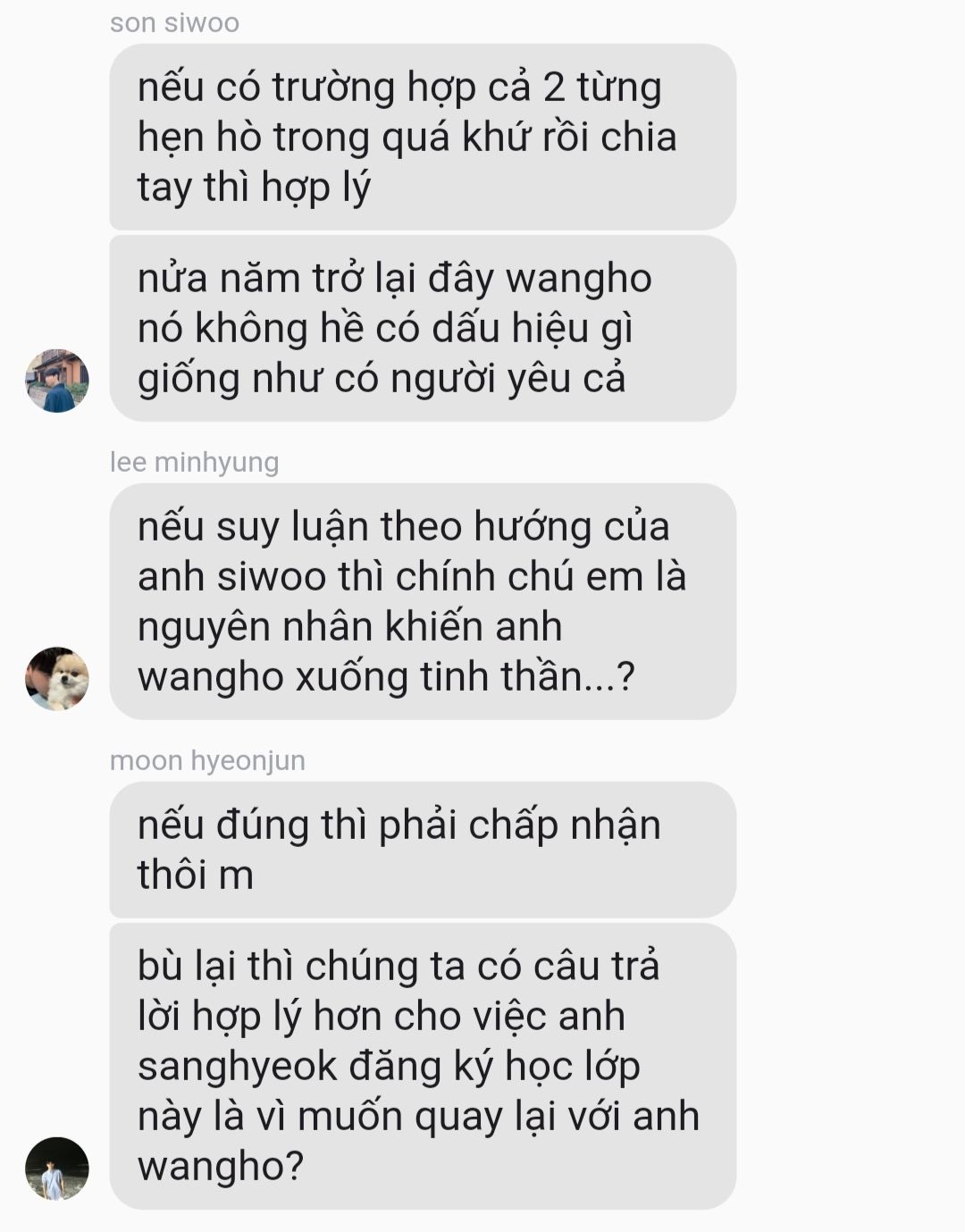Screen dimensions: 965x1232
Task: Open son siwoo's profile avatar
Action: coord(57,381)
